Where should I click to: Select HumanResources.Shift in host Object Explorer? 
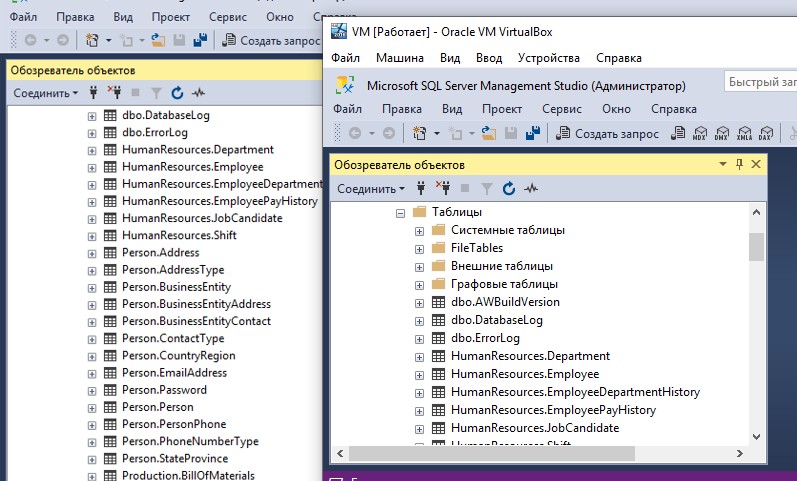point(179,235)
